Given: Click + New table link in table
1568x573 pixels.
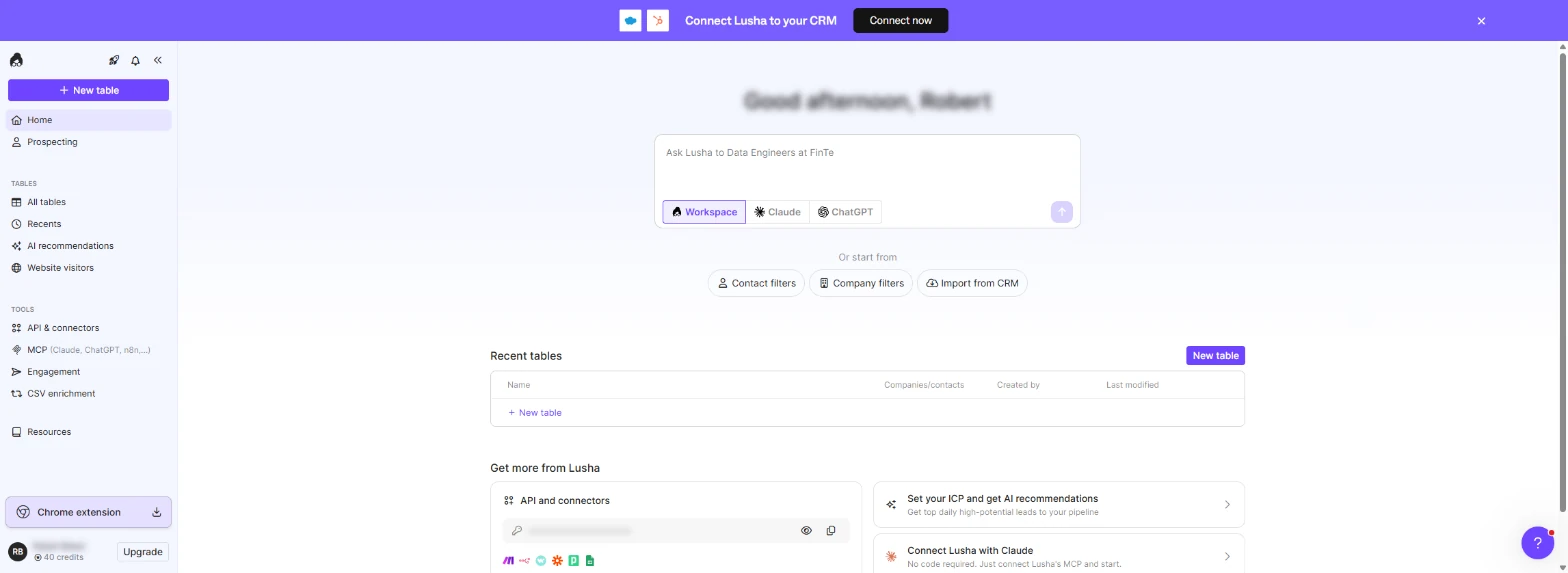Looking at the screenshot, I should pyautogui.click(x=535, y=413).
